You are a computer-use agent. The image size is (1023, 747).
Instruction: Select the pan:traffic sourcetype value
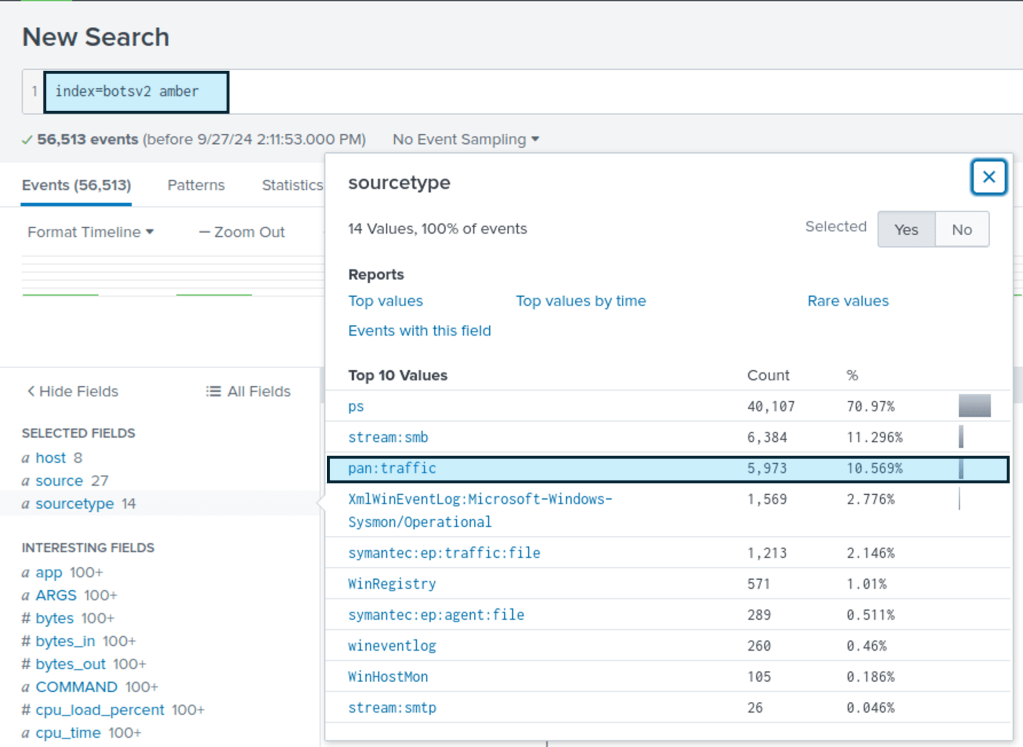(392, 468)
